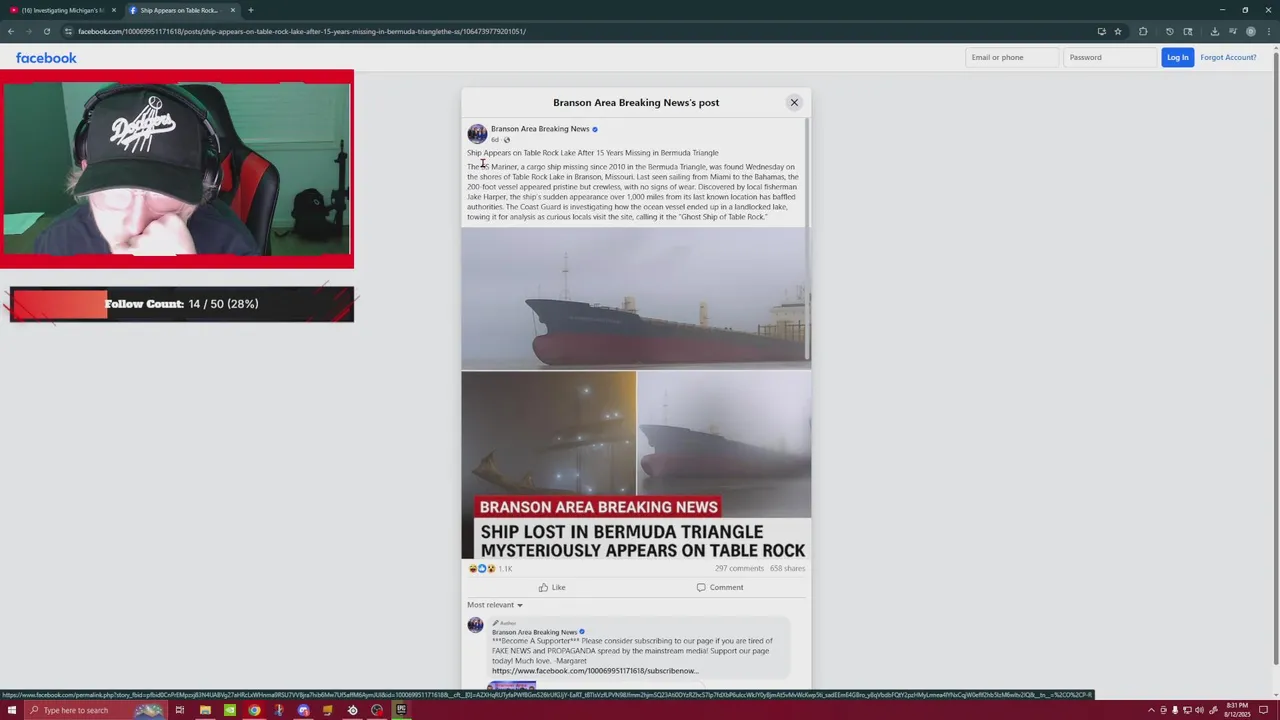Click the Follow Count progress bar overlay
The width and height of the screenshot is (1280, 720).
tap(182, 304)
